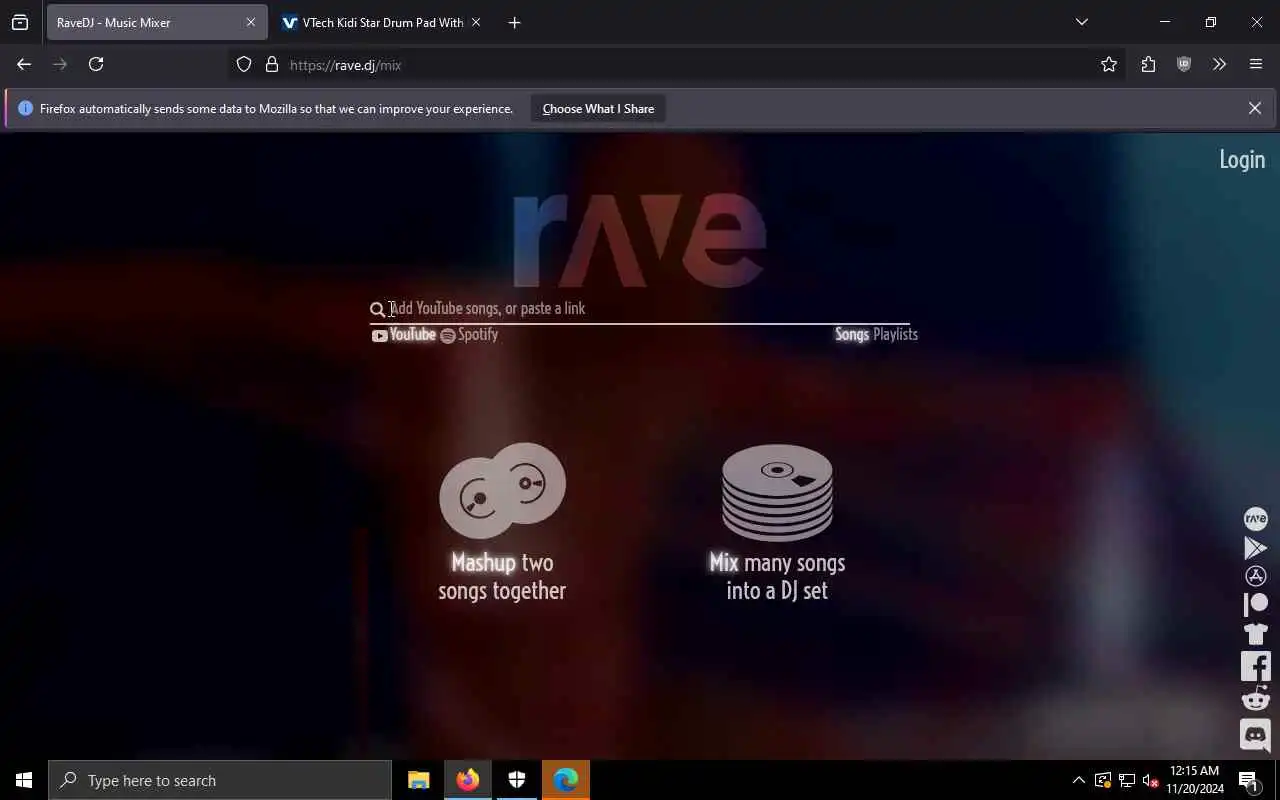Open the Firefox application menu

point(1256,65)
